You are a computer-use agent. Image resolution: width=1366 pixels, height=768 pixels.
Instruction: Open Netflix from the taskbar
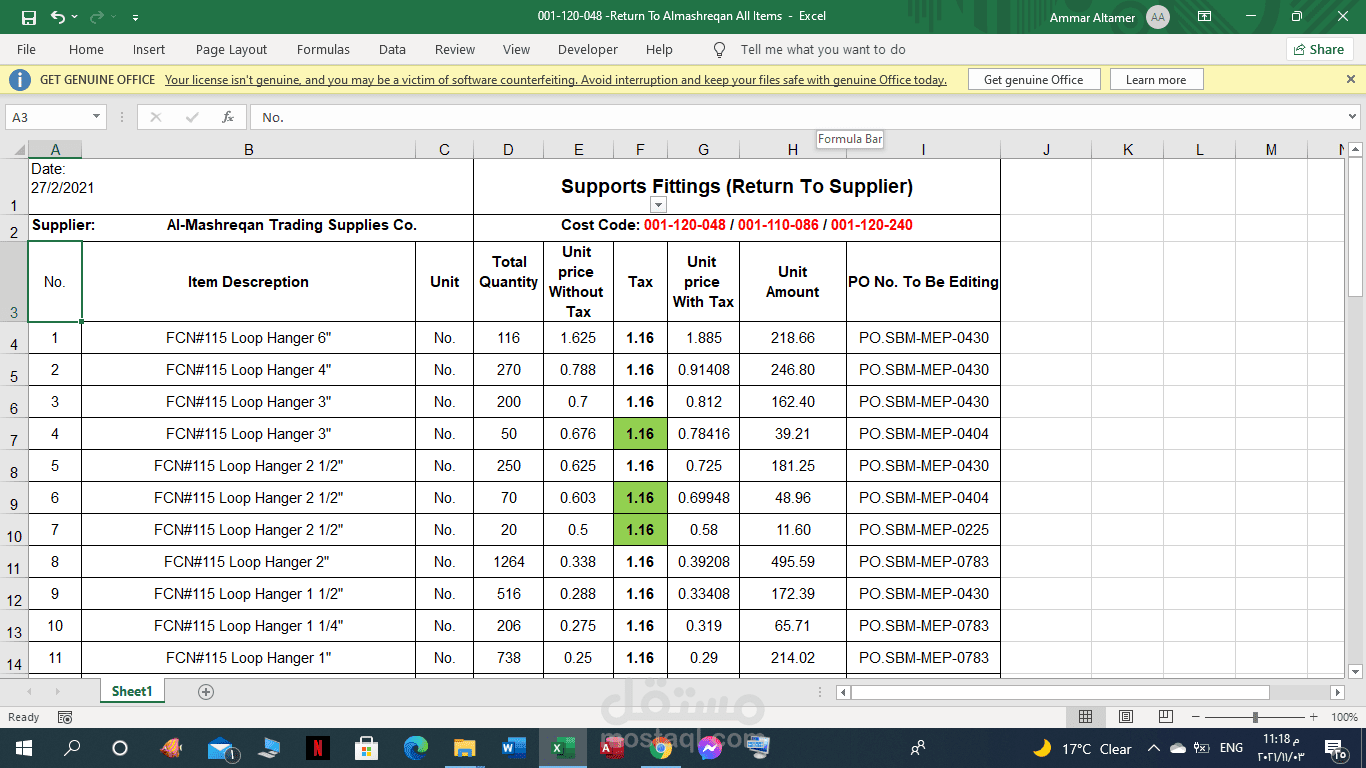pos(318,748)
